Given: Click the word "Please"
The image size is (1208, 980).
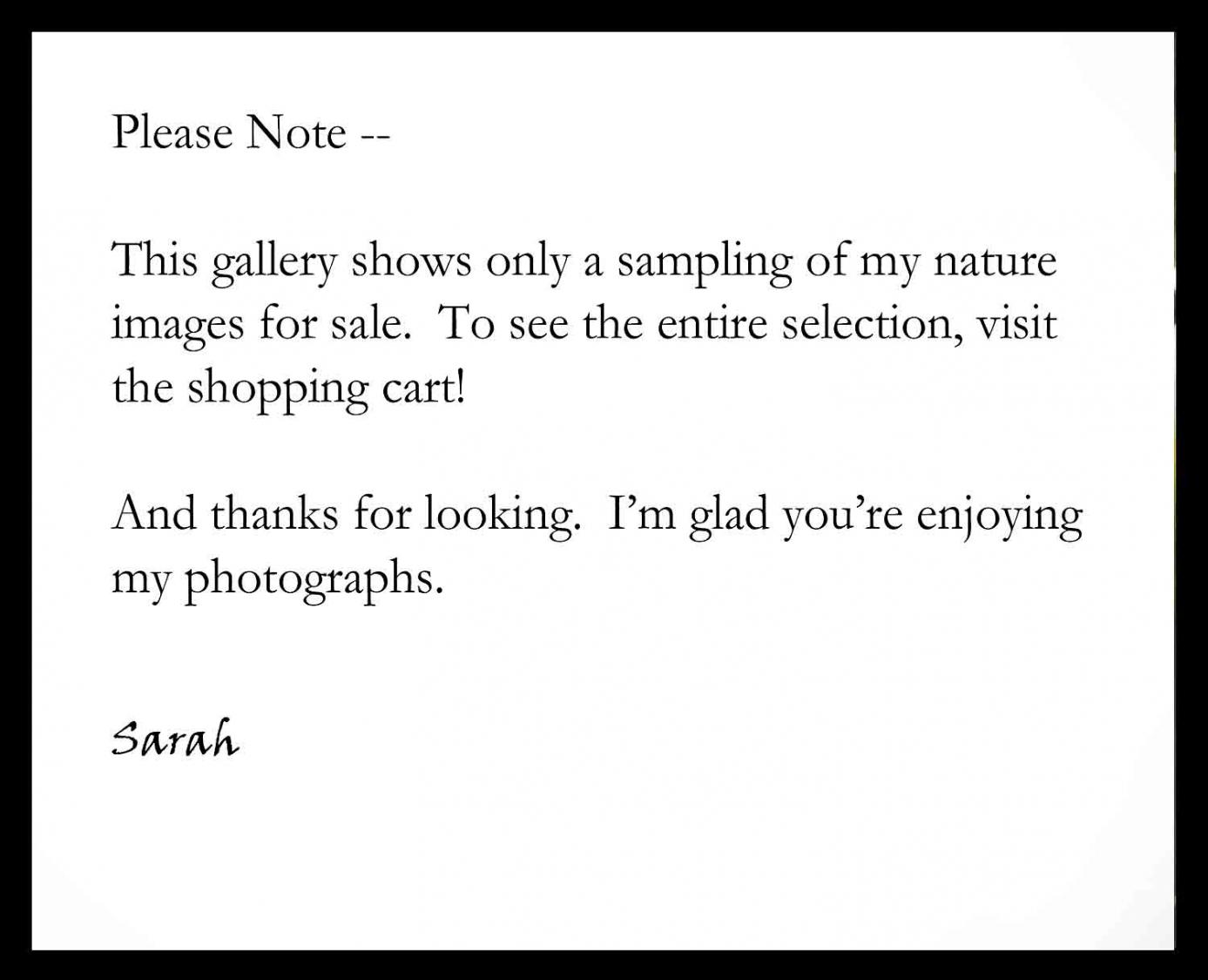Looking at the screenshot, I should tap(172, 133).
